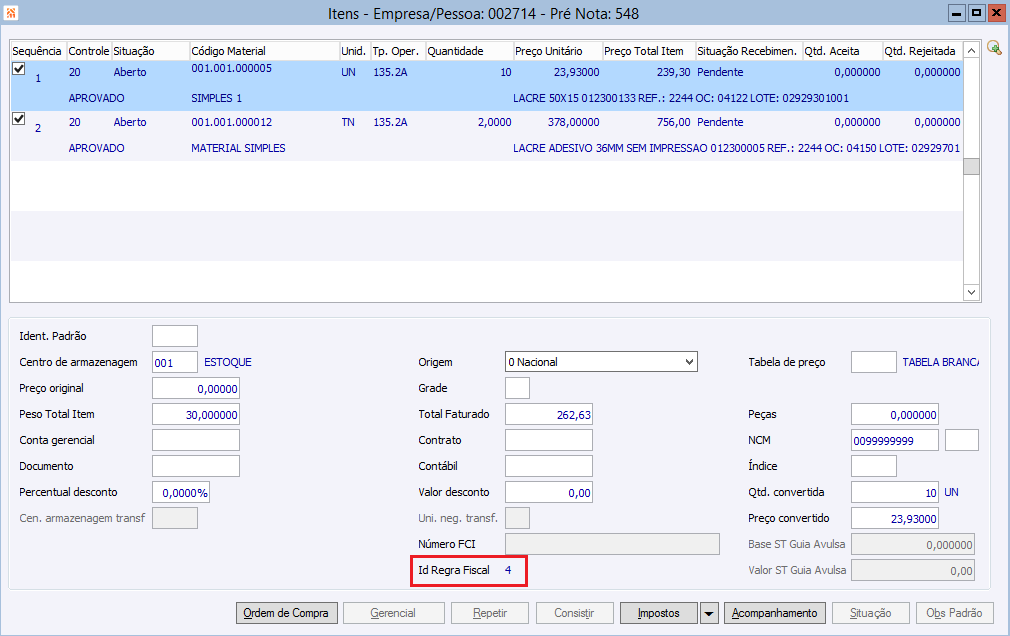1010x636 pixels.
Task: Click the Centro de armazenagem input field
Action: point(174,362)
